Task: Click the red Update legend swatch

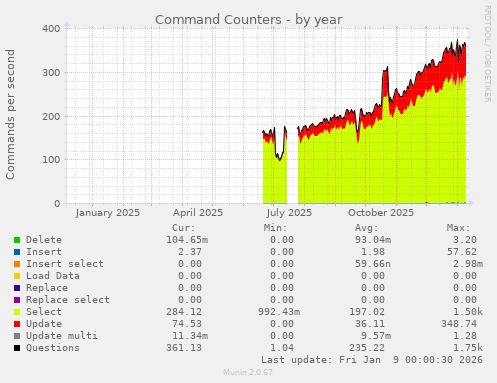Action: point(17,324)
